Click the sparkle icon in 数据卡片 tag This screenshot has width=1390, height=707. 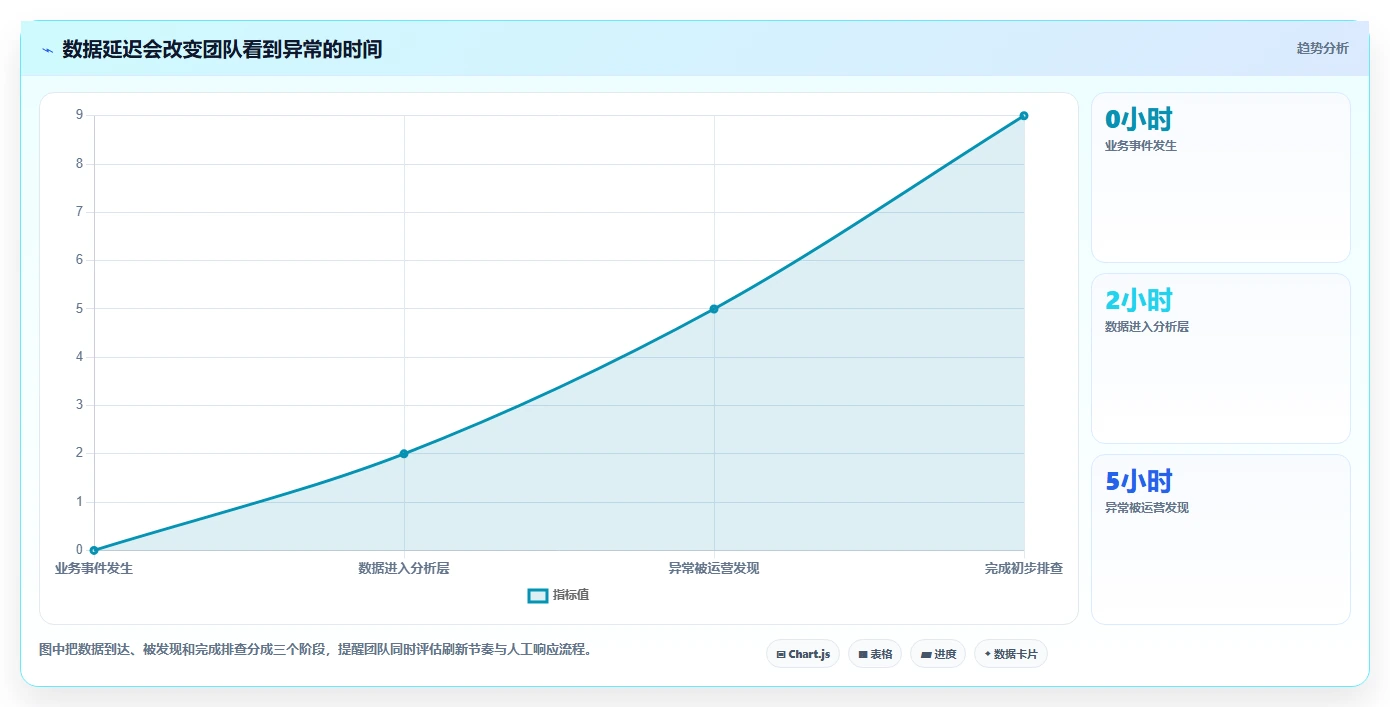[x=987, y=654]
